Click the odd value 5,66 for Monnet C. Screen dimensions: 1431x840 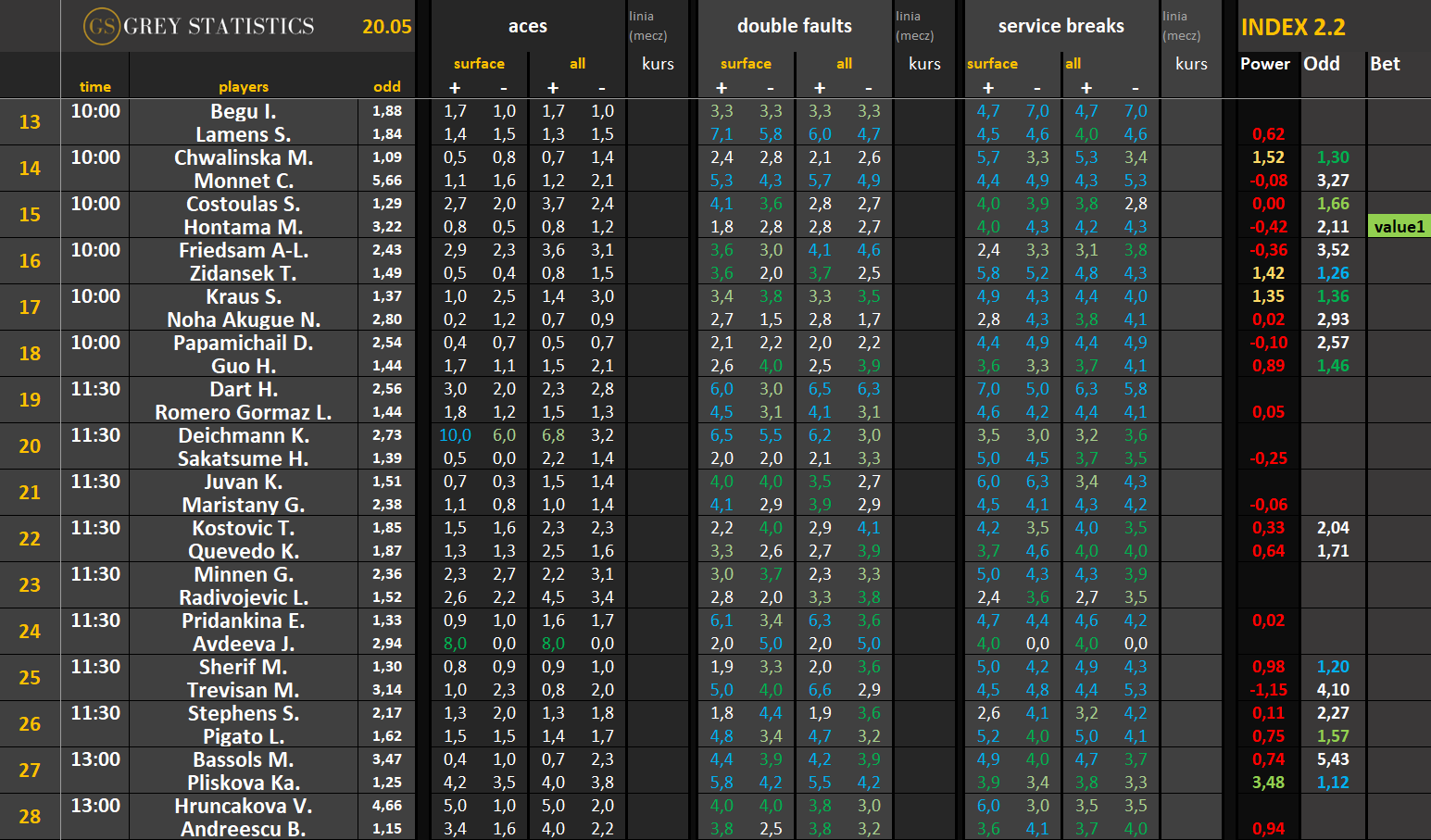pyautogui.click(x=387, y=181)
